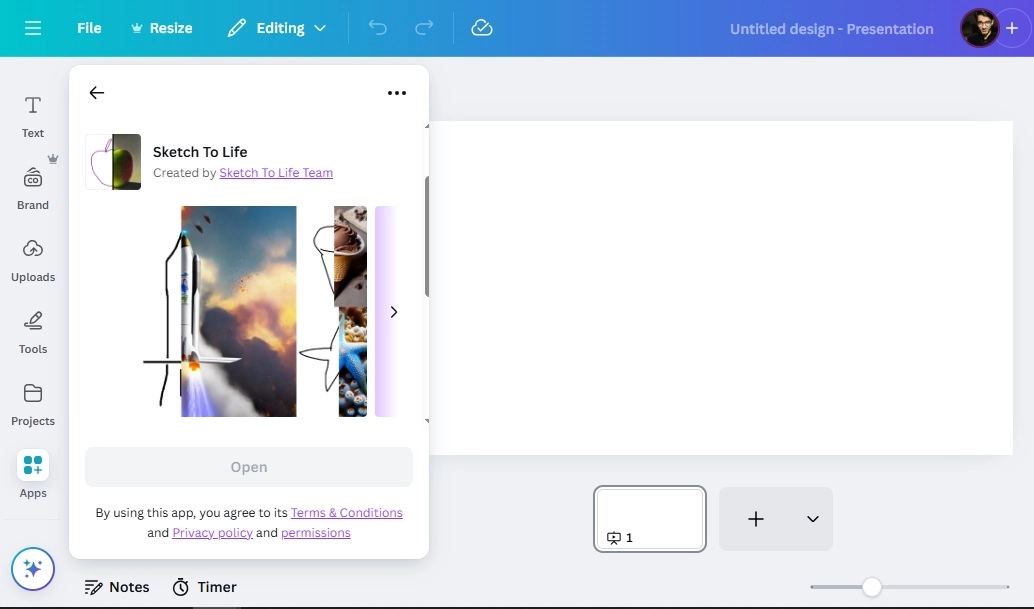This screenshot has height=609, width=1034.
Task: View the app's Privacy policy link
Action: (212, 532)
